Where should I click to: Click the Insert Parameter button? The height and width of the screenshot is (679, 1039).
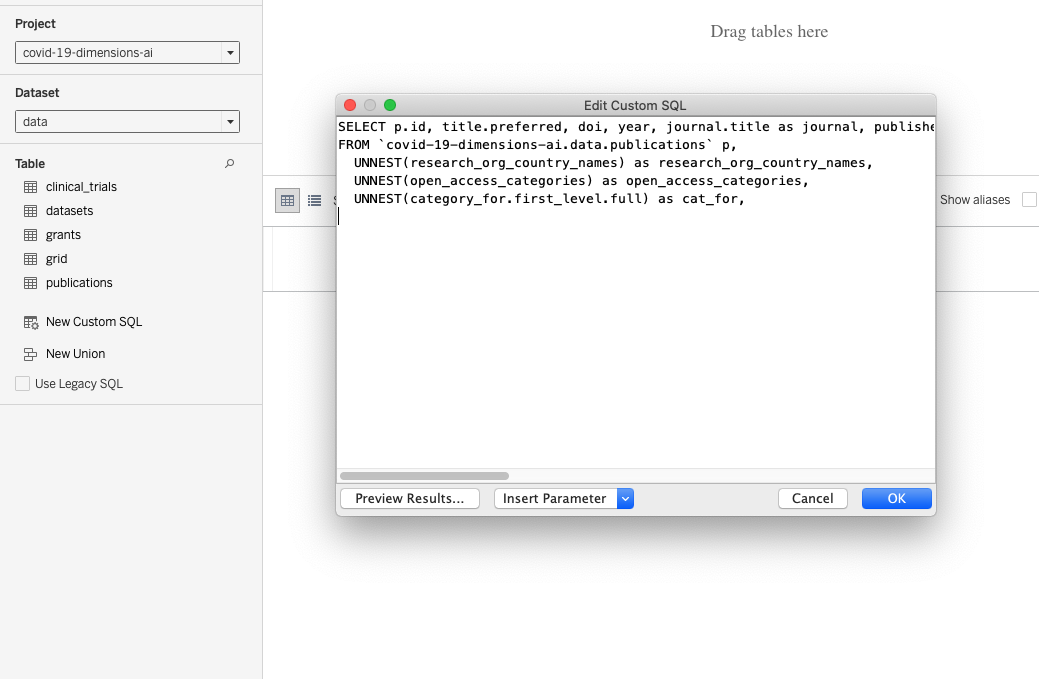coord(555,499)
